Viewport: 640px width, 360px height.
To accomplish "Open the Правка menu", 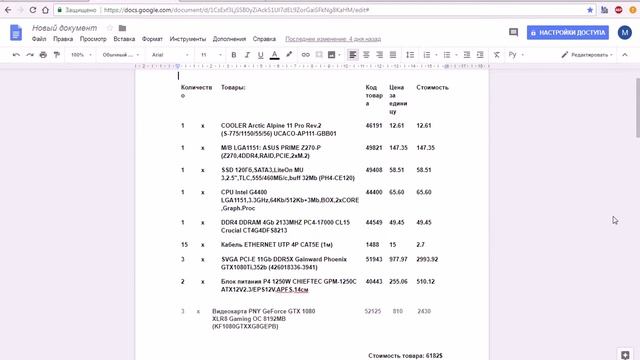I will [63, 39].
